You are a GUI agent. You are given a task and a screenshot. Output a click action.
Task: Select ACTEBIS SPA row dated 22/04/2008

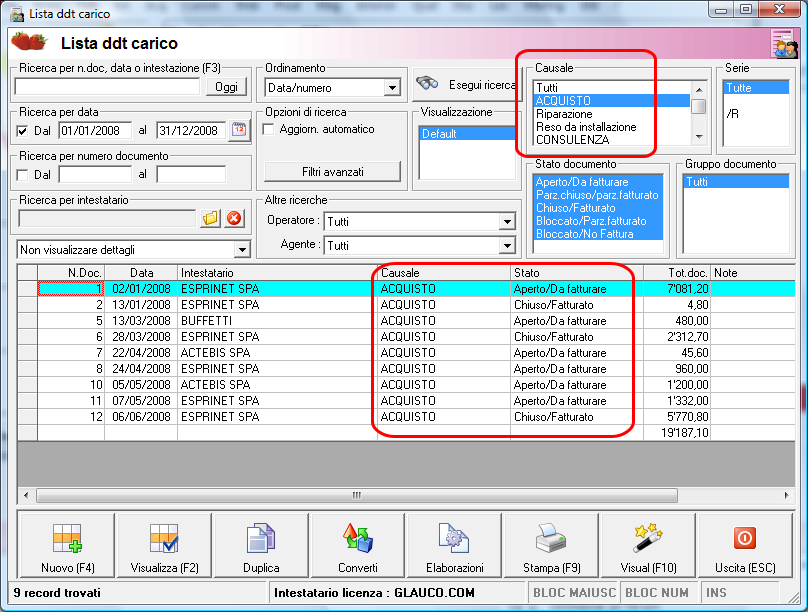tap(407, 353)
